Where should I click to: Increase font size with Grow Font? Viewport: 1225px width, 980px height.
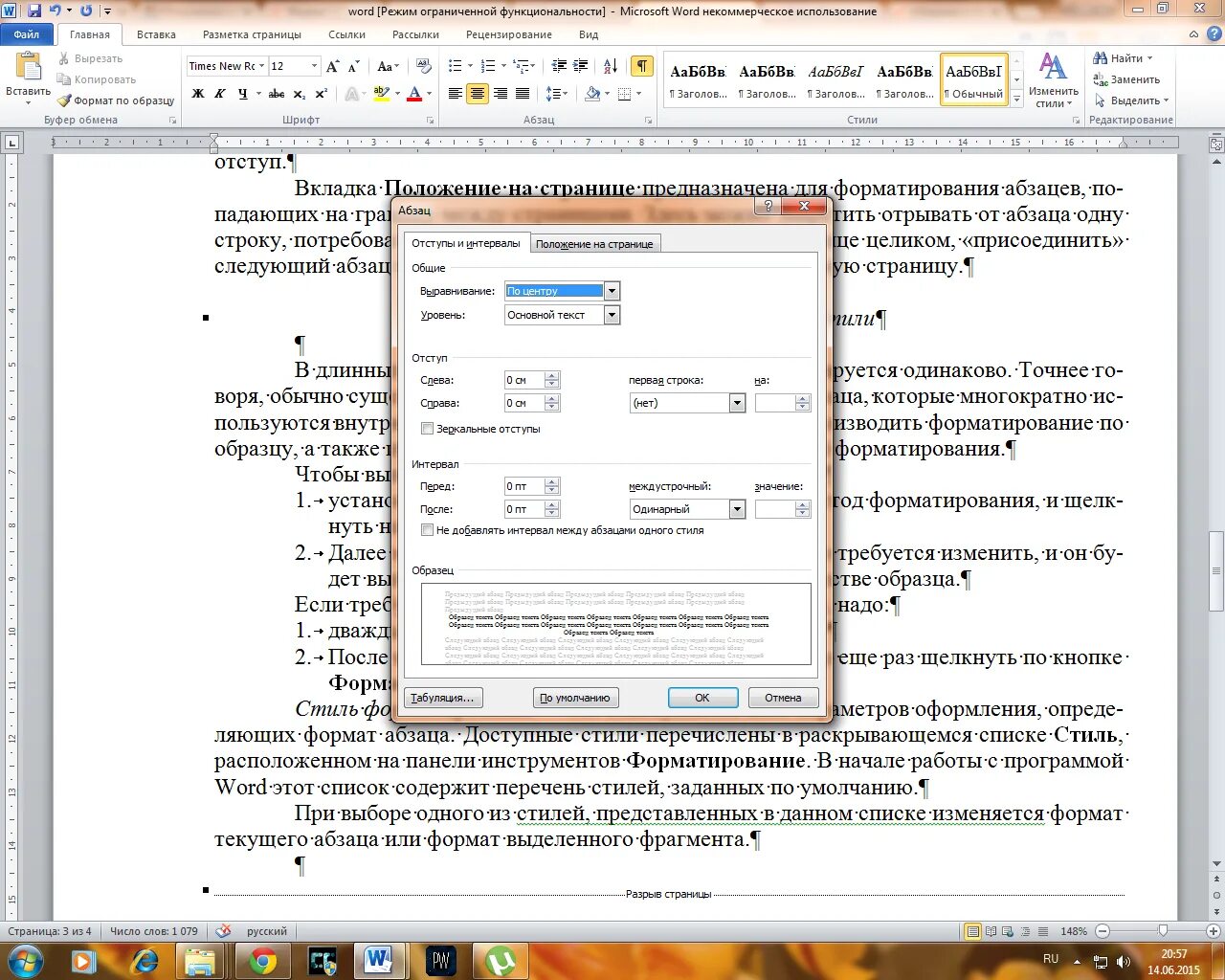pos(332,66)
